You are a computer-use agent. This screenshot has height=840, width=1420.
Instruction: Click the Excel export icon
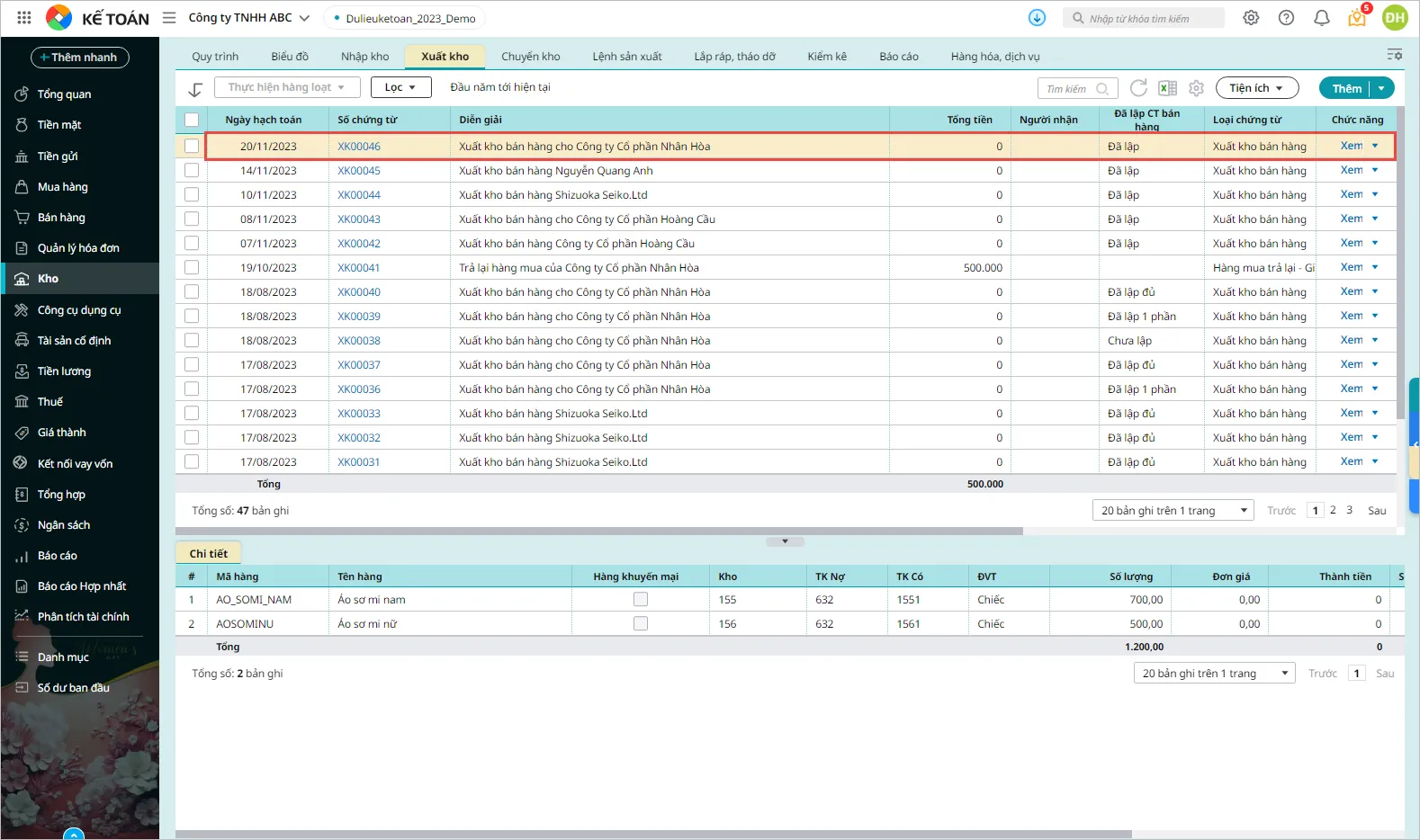pyautogui.click(x=1167, y=88)
